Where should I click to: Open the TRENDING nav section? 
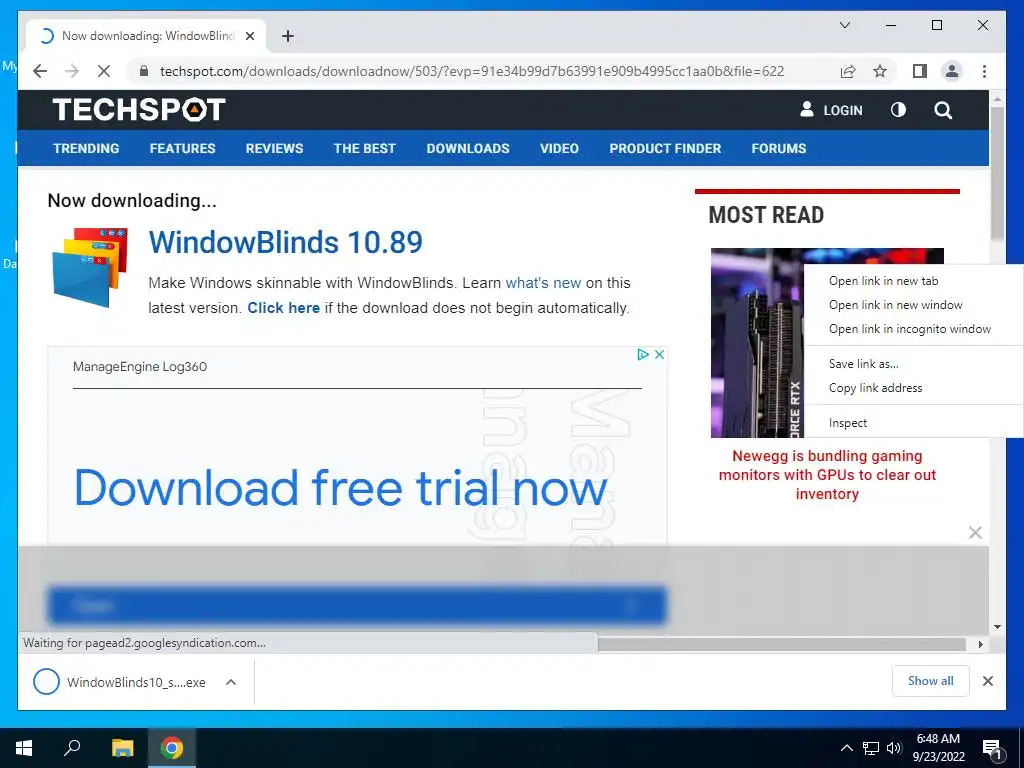coord(86,148)
